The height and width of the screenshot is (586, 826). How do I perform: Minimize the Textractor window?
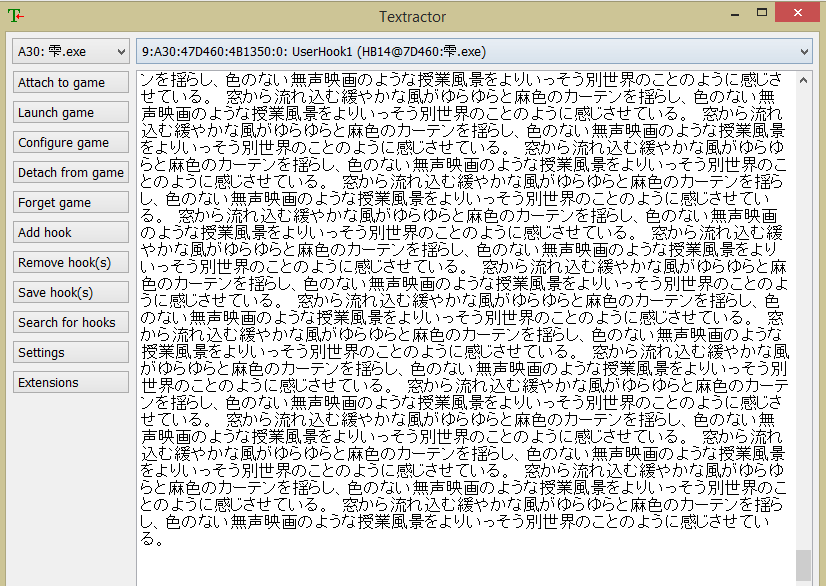735,14
